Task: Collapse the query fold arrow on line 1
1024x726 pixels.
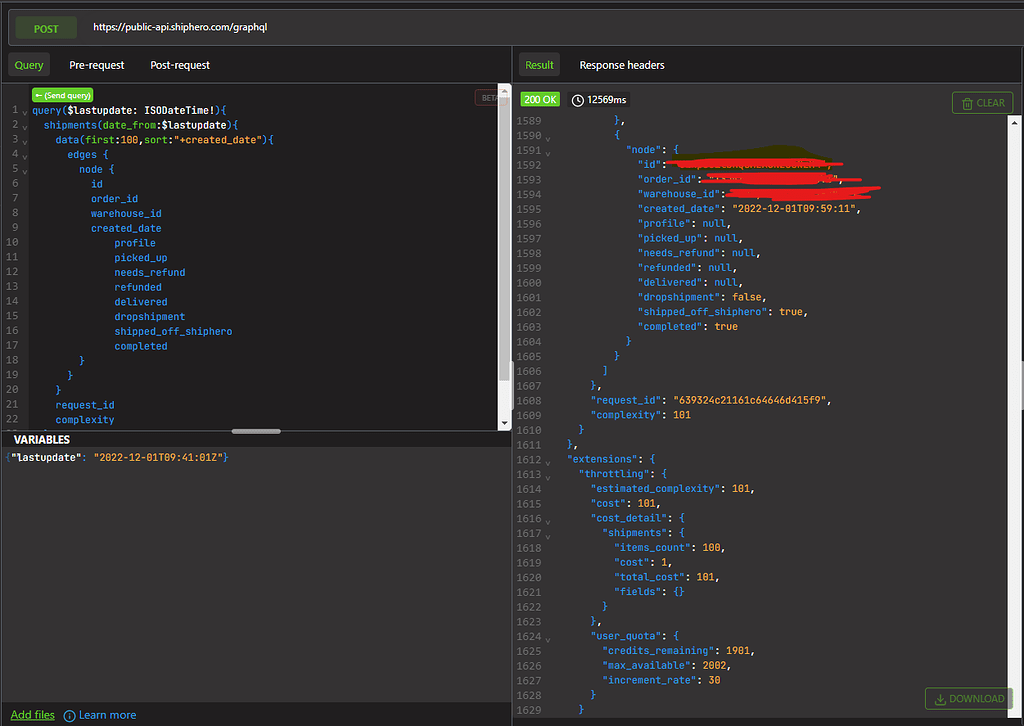Action: (x=25, y=111)
